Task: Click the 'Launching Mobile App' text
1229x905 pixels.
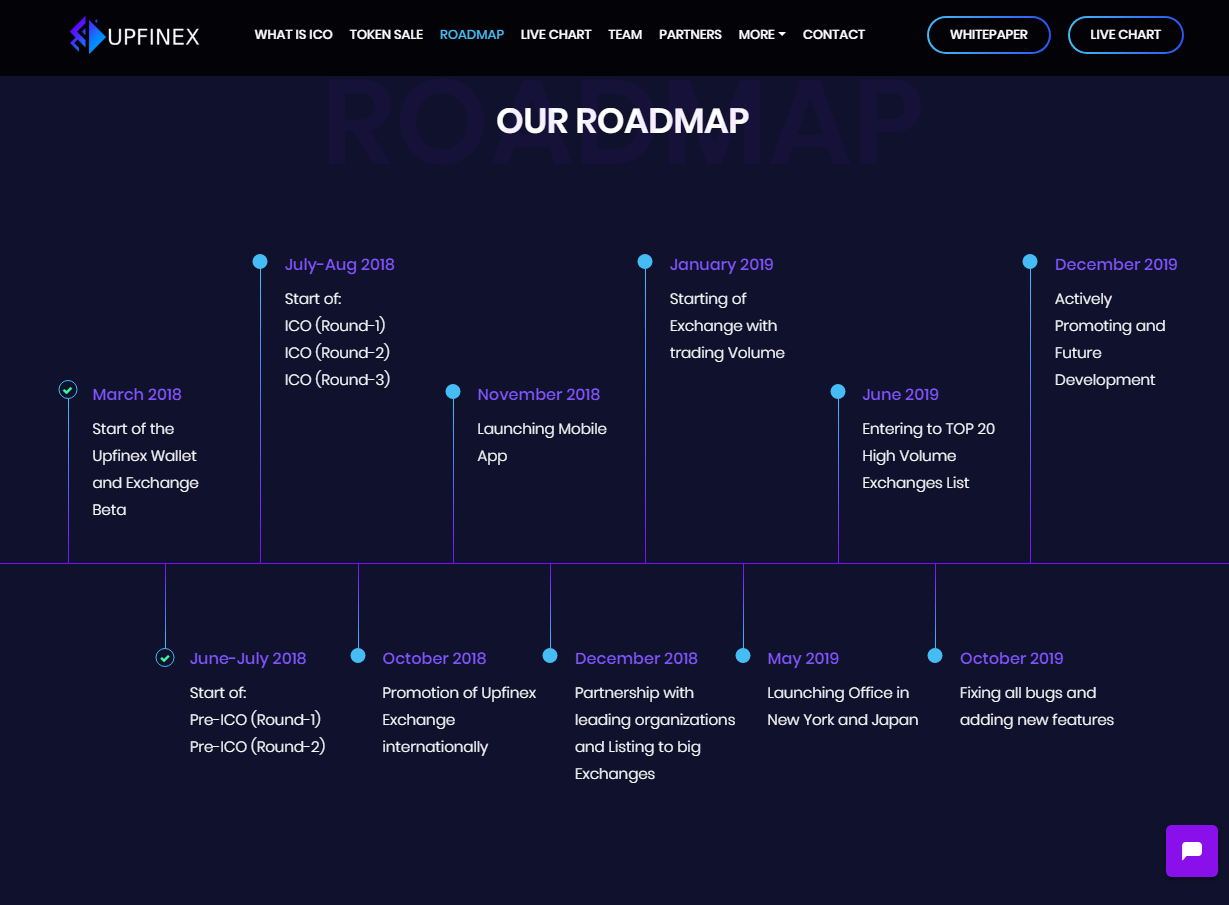Action: tap(542, 442)
